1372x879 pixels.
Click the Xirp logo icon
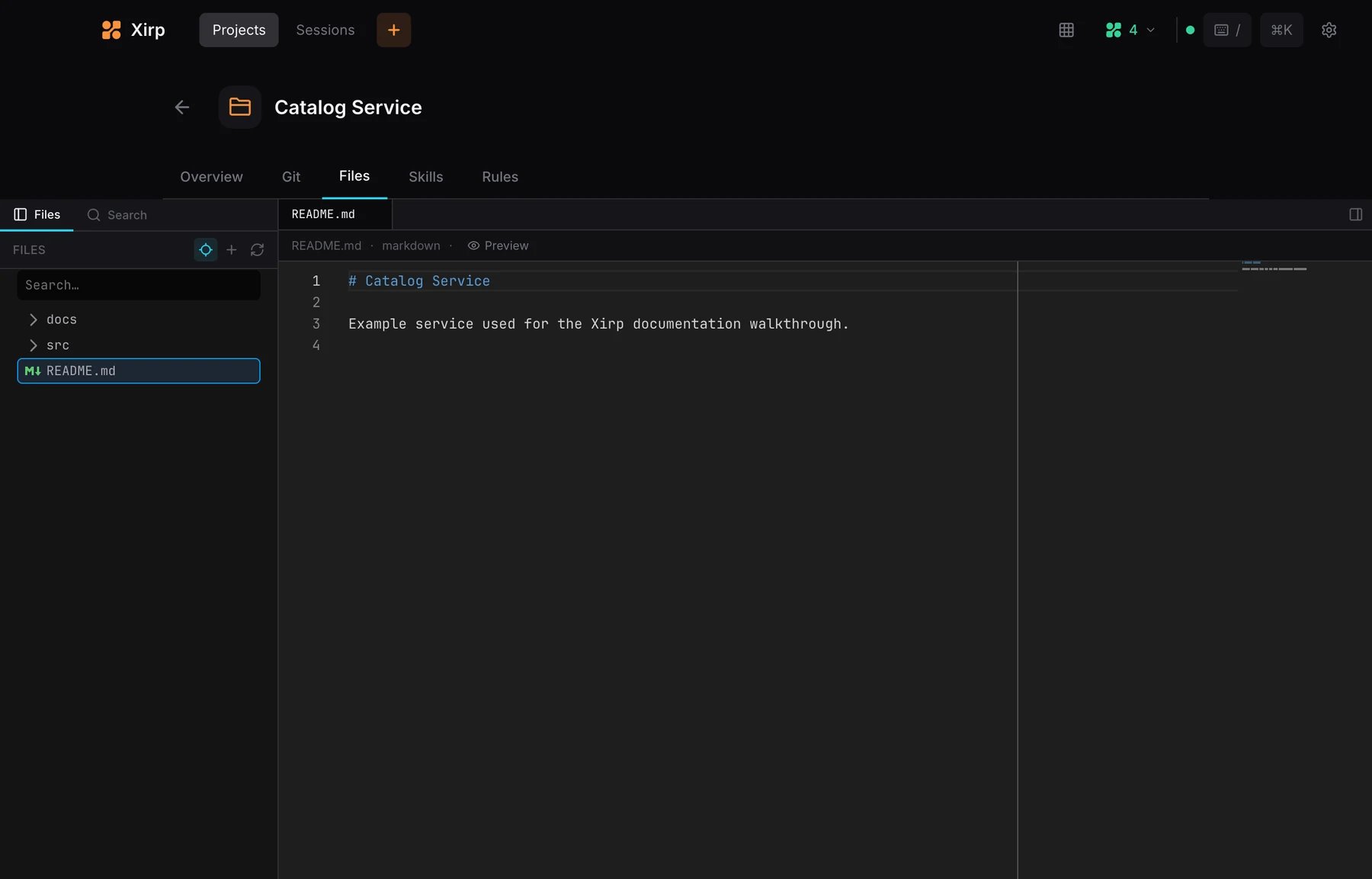click(111, 30)
